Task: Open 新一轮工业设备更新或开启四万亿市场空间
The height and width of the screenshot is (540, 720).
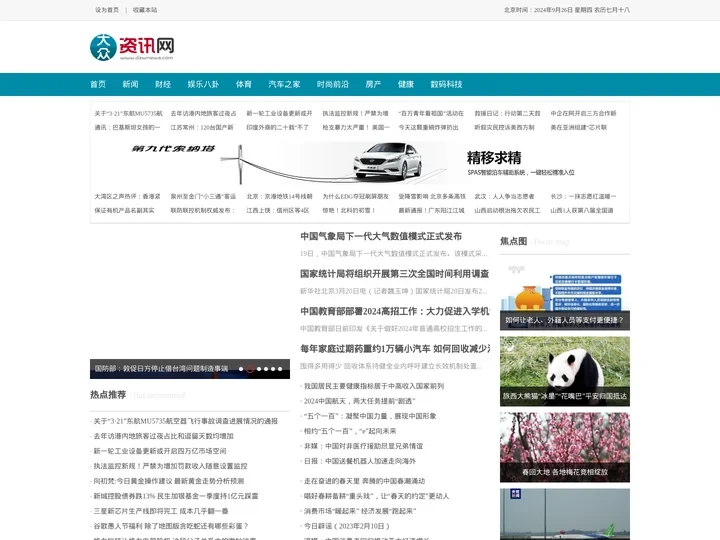Action: (160, 451)
